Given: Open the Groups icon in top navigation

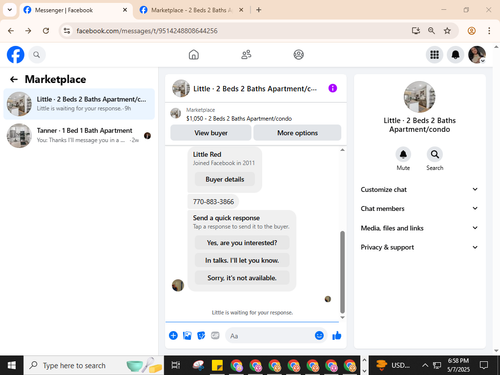Looking at the screenshot, I should point(298,54).
